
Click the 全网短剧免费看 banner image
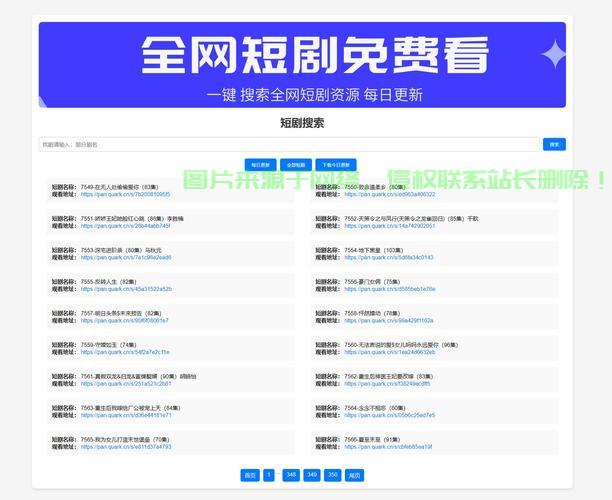302,65
